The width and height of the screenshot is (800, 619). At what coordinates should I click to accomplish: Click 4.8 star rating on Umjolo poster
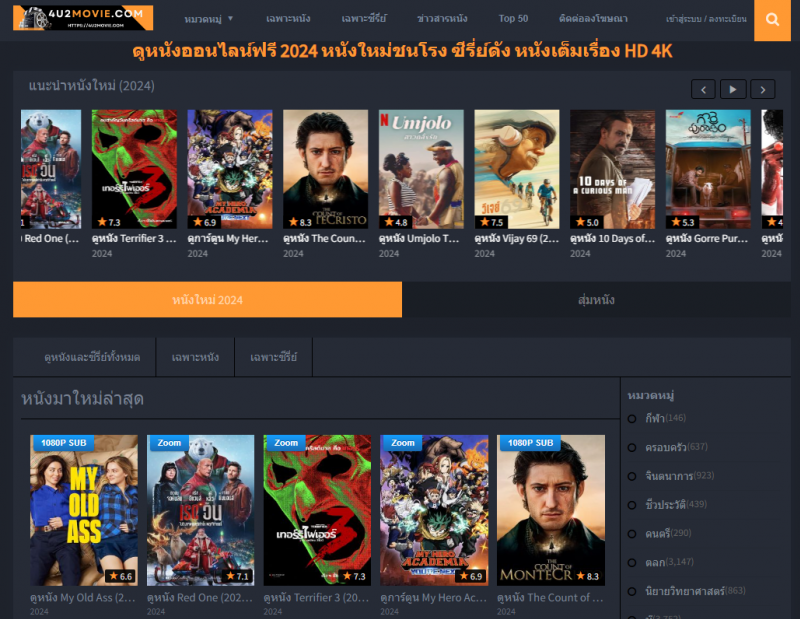[396, 222]
